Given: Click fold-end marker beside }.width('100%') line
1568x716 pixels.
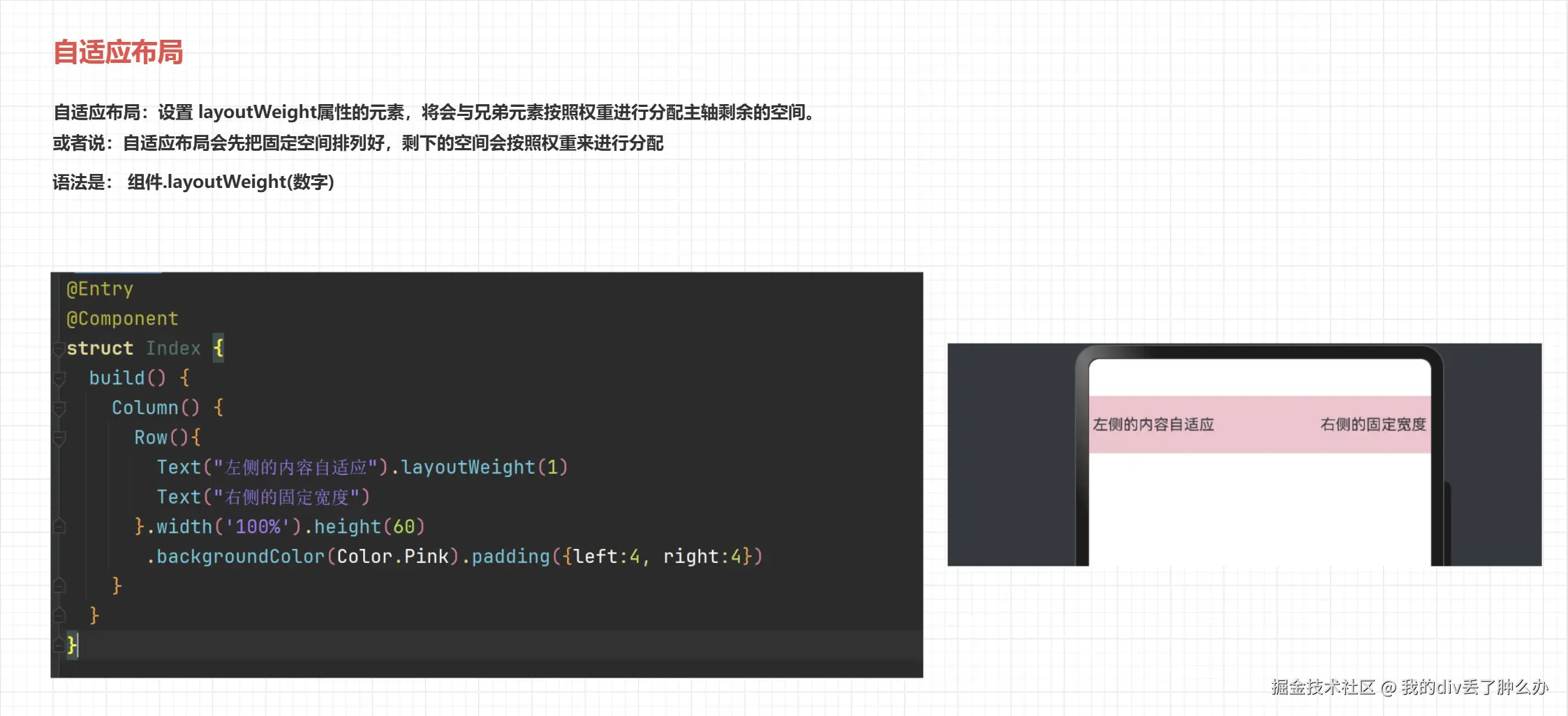Looking at the screenshot, I should [x=59, y=527].
